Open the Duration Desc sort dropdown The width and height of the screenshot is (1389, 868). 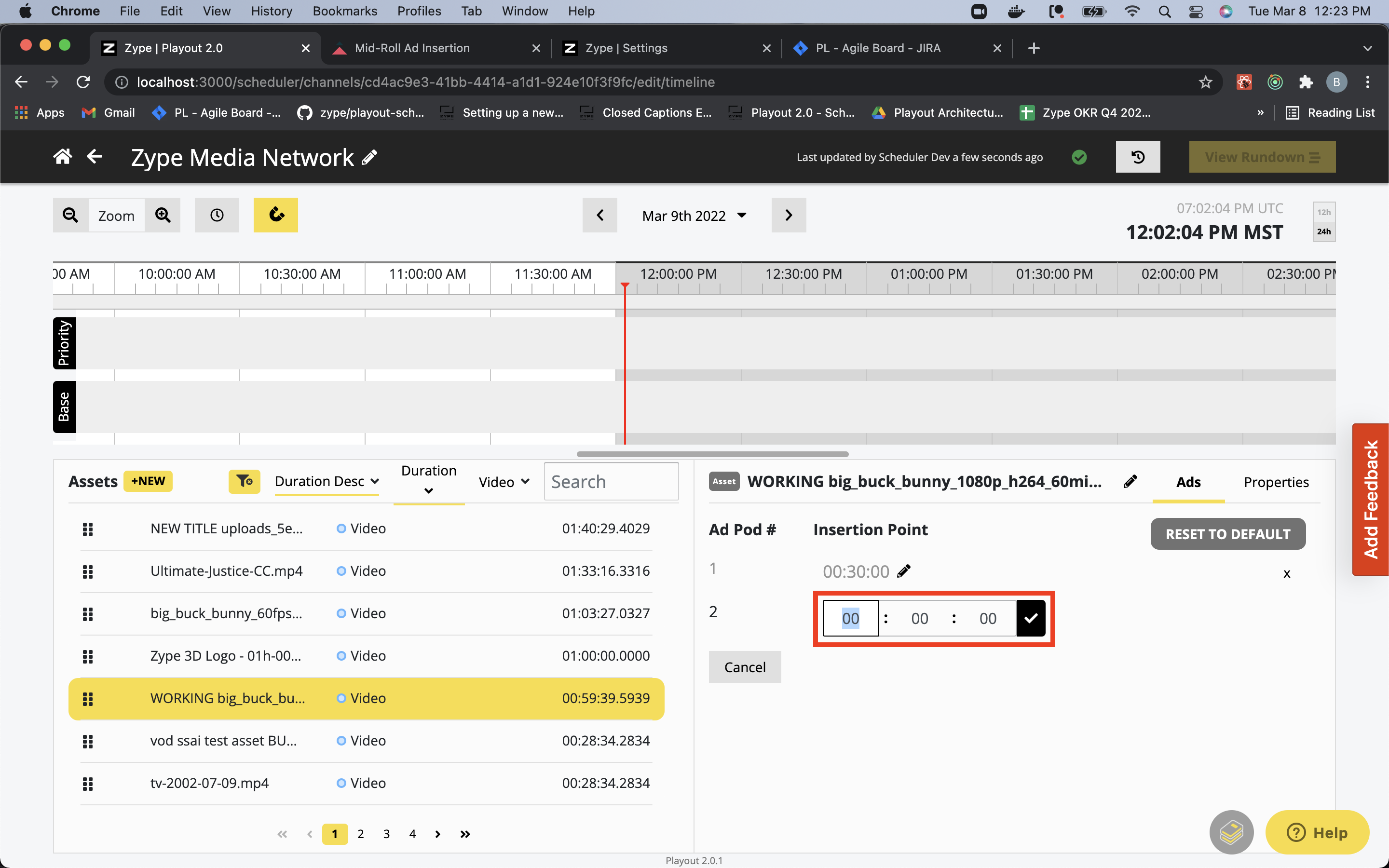[x=327, y=482]
